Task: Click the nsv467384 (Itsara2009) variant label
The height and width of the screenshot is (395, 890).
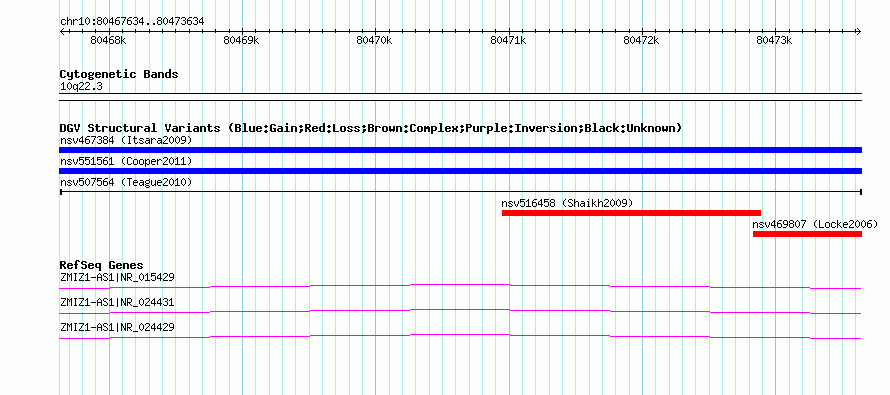Action: [x=126, y=140]
